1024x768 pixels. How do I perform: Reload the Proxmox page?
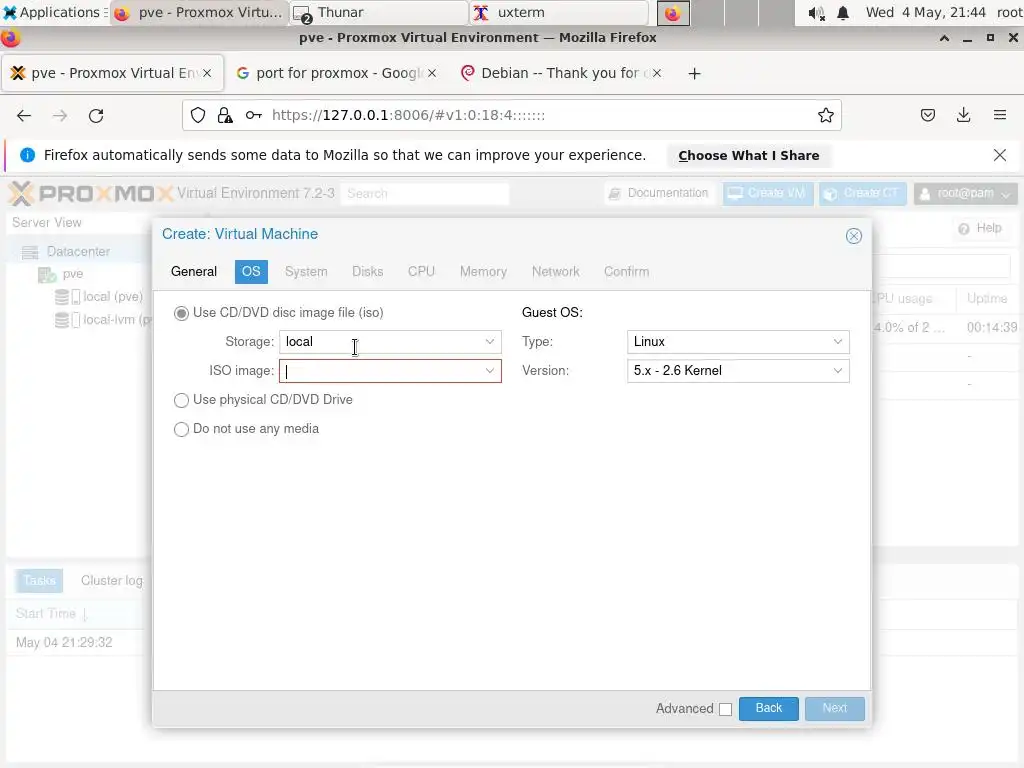pyautogui.click(x=96, y=116)
